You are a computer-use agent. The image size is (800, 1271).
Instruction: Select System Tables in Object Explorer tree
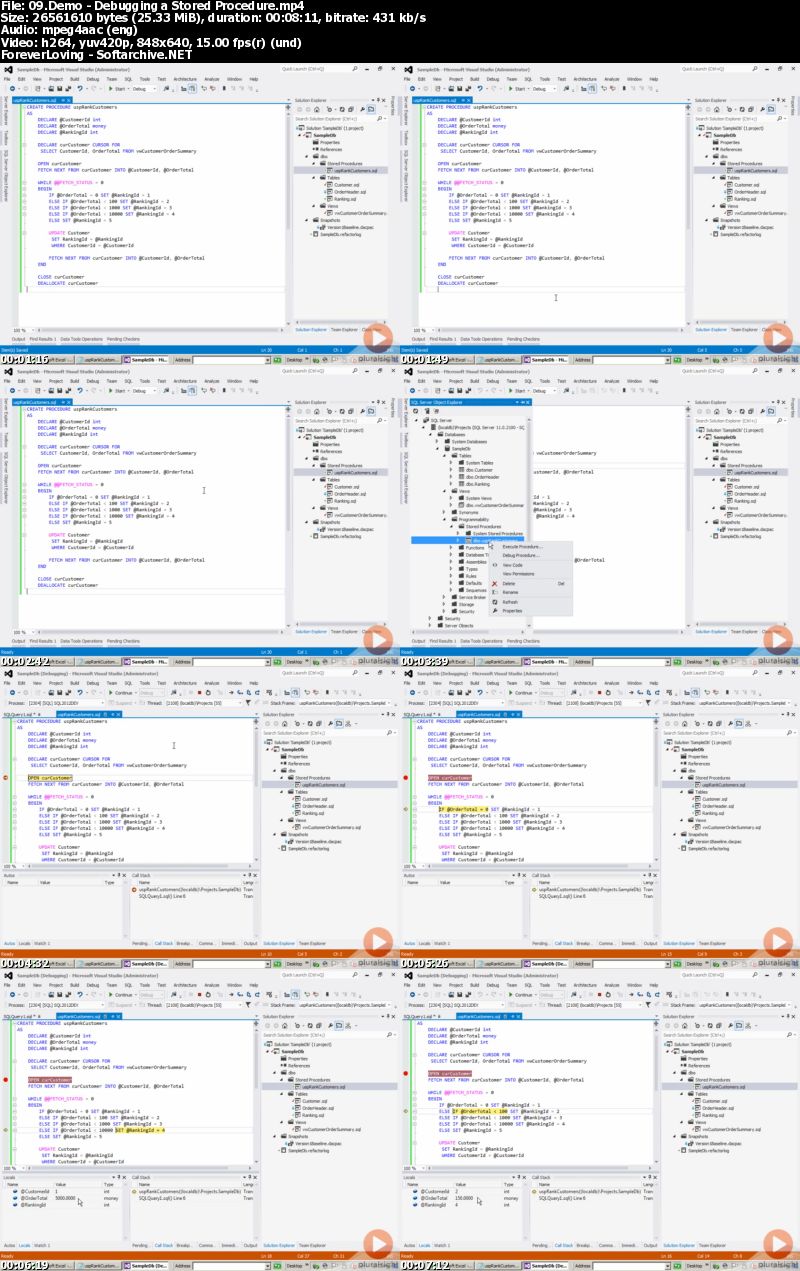pyautogui.click(x=479, y=463)
